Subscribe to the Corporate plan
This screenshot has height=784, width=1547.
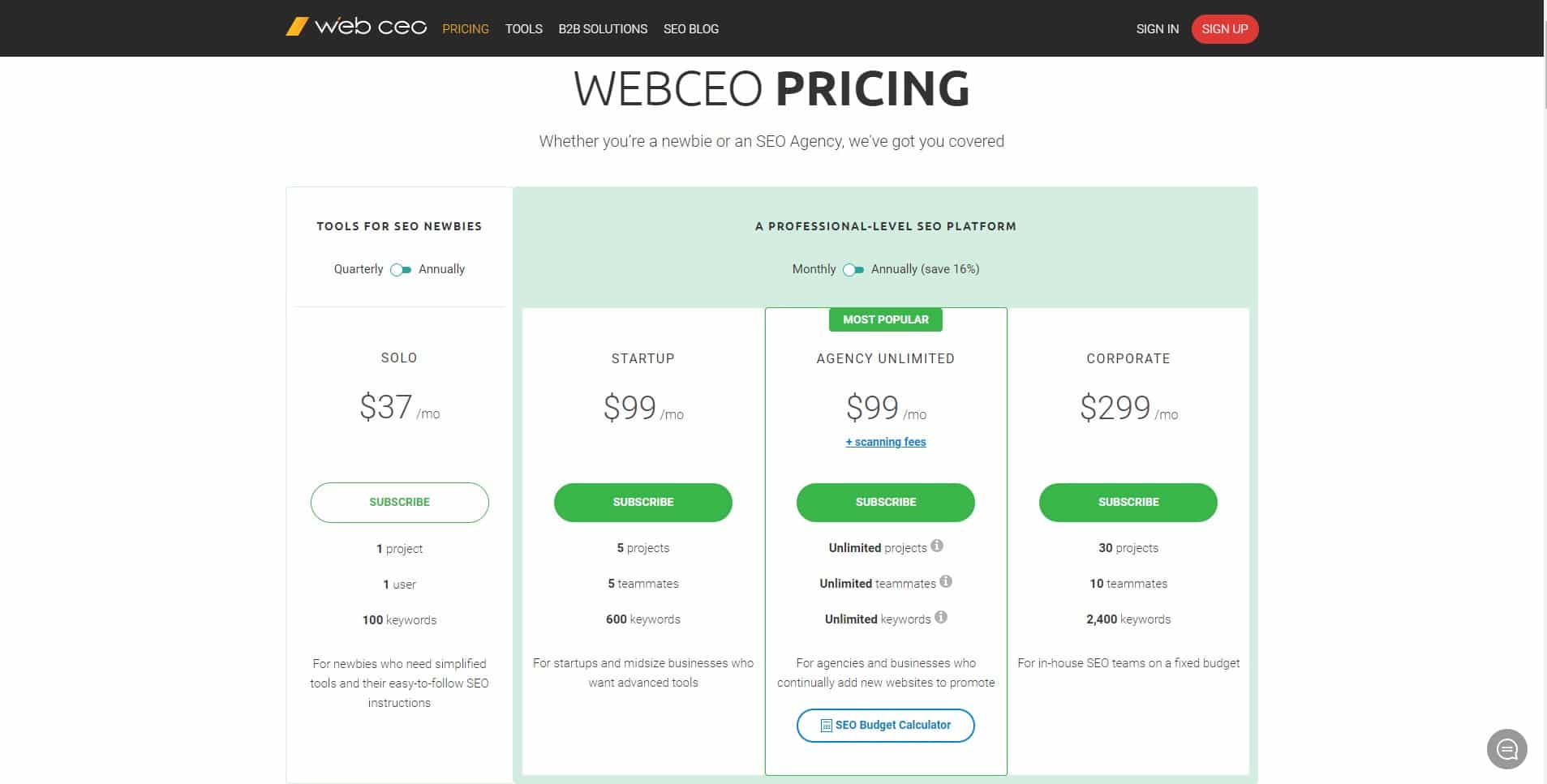tap(1128, 503)
